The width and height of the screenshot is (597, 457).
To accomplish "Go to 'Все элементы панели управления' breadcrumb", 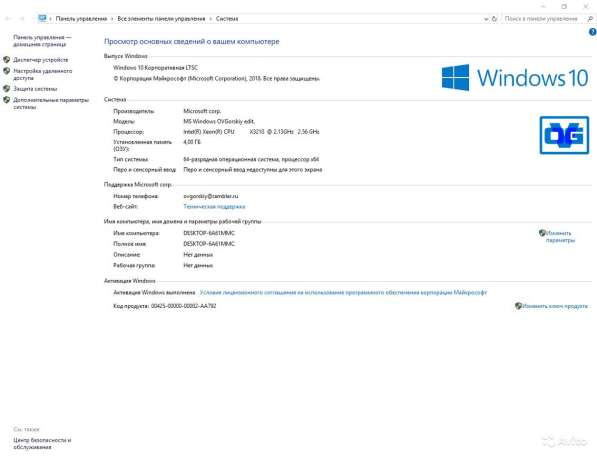I will [161, 19].
